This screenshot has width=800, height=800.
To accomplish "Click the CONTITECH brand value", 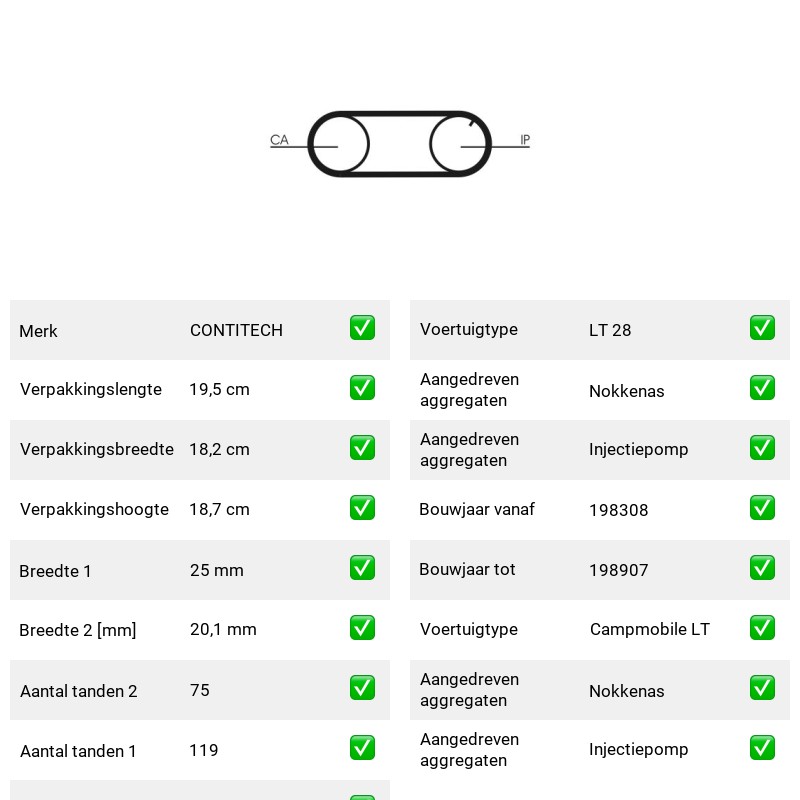I will [236, 330].
